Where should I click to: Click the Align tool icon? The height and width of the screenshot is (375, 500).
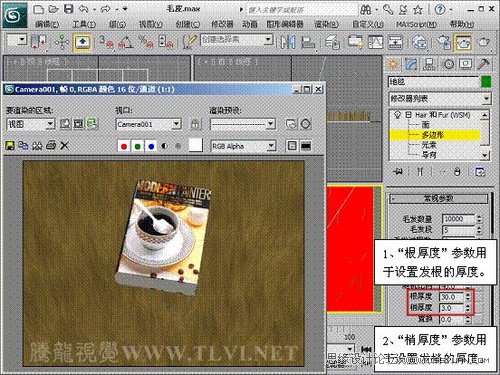[x=308, y=42]
